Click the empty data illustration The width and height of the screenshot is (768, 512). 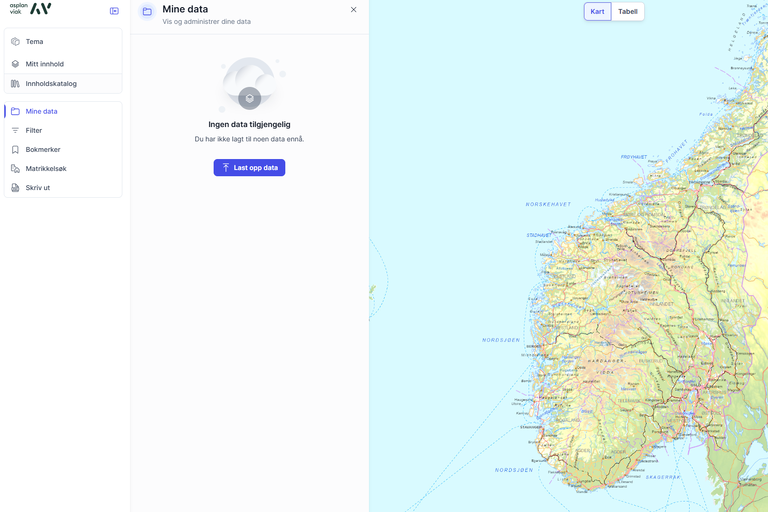[249, 86]
